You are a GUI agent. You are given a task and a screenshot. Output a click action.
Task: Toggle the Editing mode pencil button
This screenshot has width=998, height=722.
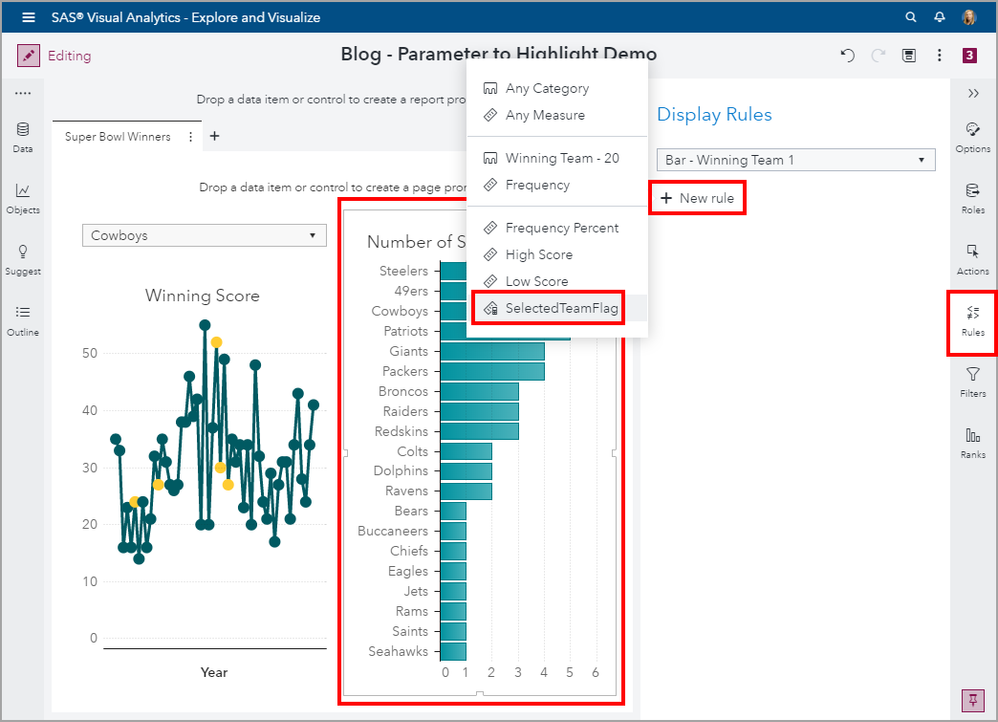(x=28, y=56)
